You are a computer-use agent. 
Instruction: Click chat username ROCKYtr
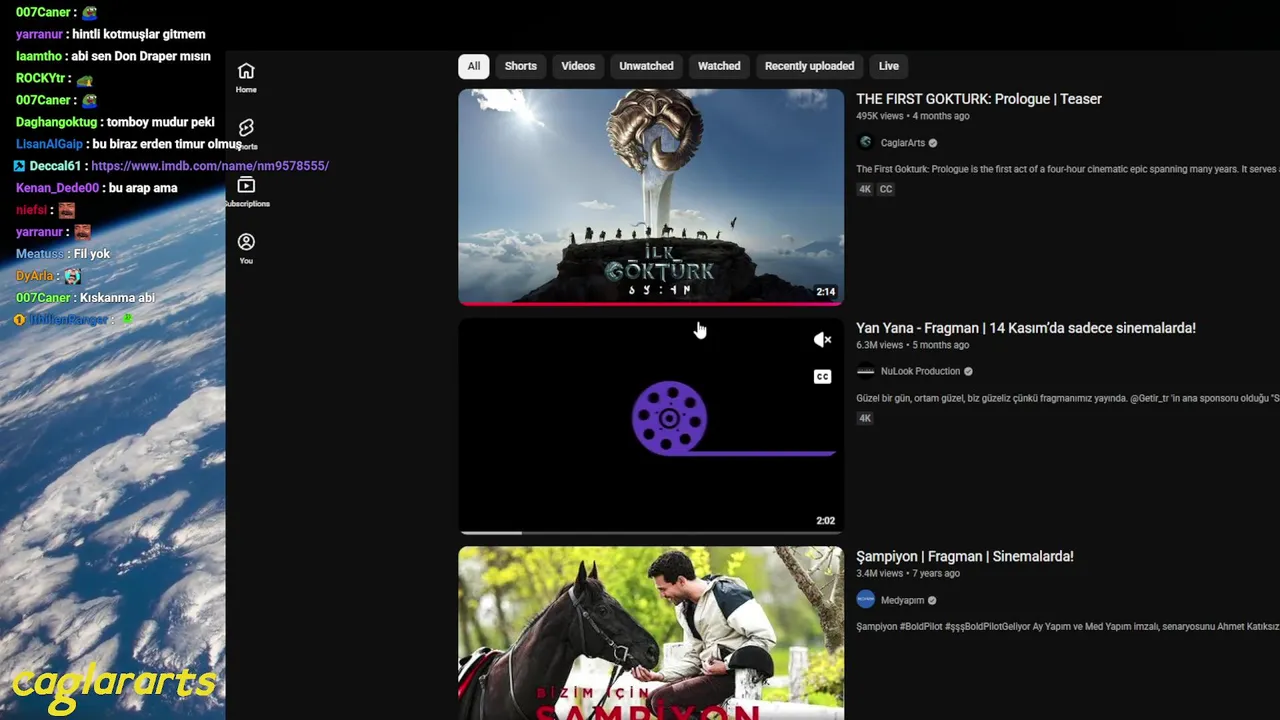[x=40, y=78]
